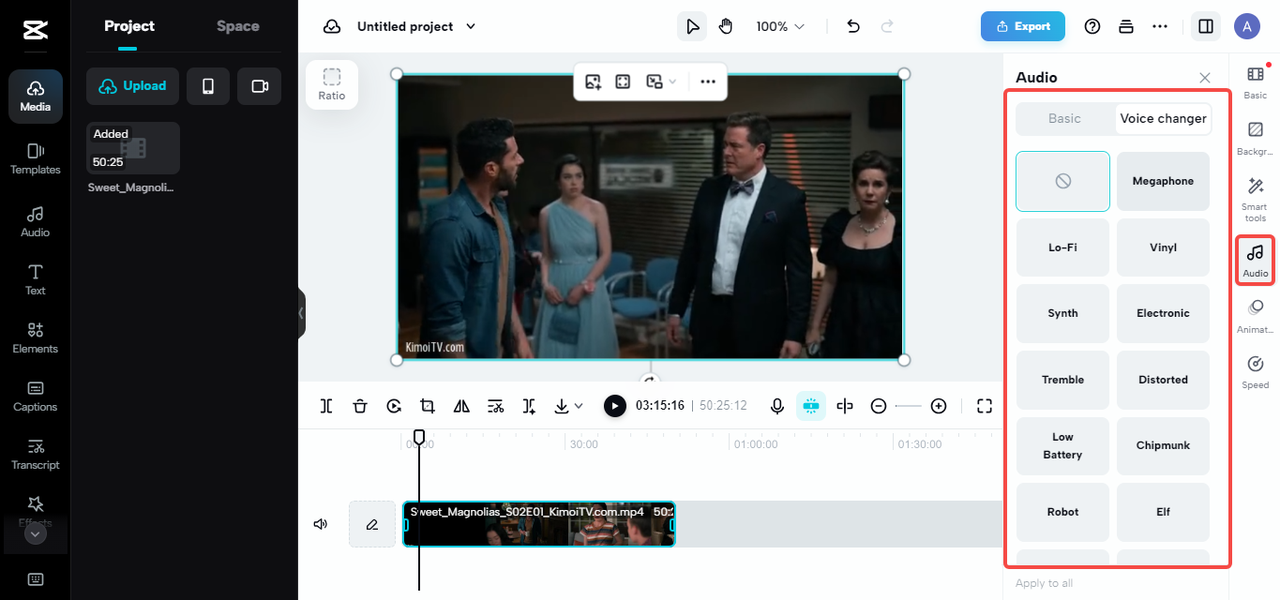
Task: Open Animation settings in right sidebar
Action: pyautogui.click(x=1255, y=316)
